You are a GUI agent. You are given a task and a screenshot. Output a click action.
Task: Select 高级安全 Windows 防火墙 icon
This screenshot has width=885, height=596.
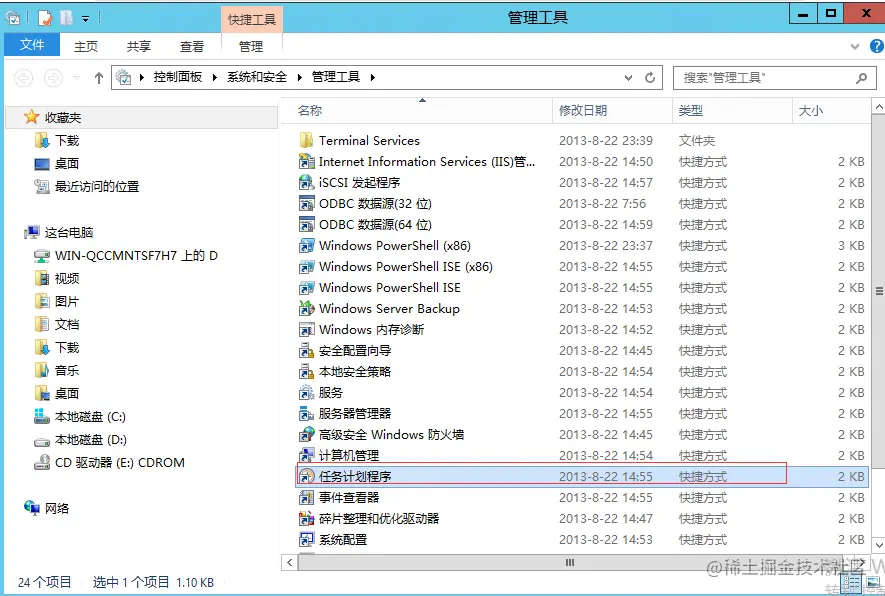(x=306, y=435)
